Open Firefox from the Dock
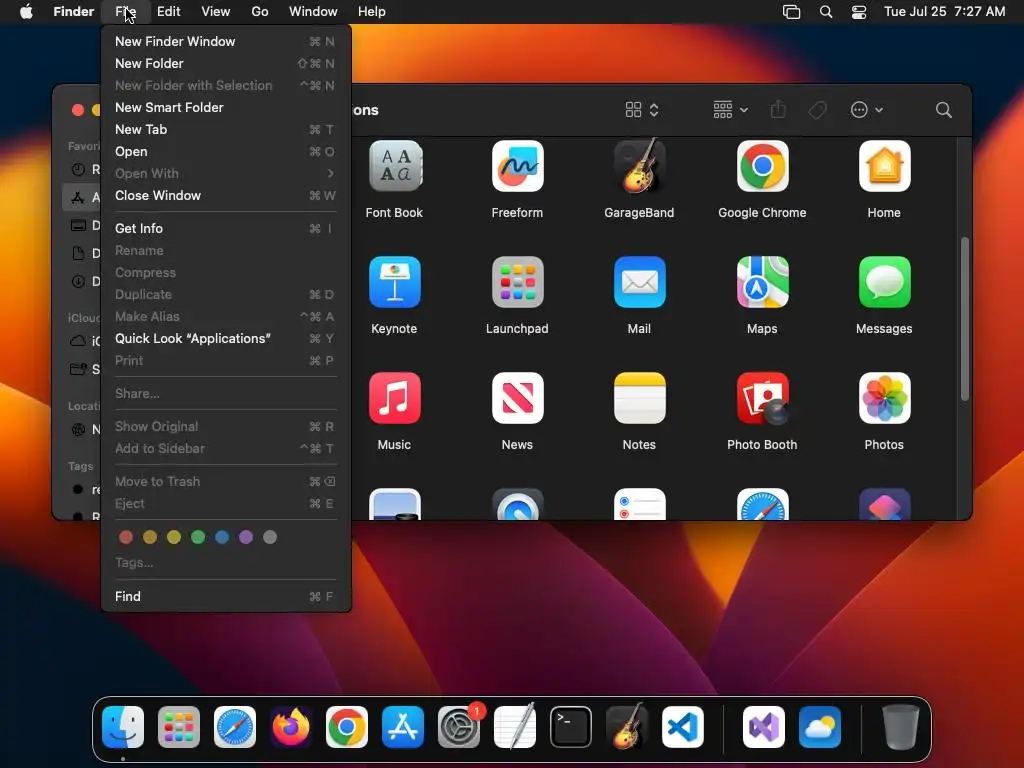Viewport: 1024px width, 768px height. pos(291,727)
